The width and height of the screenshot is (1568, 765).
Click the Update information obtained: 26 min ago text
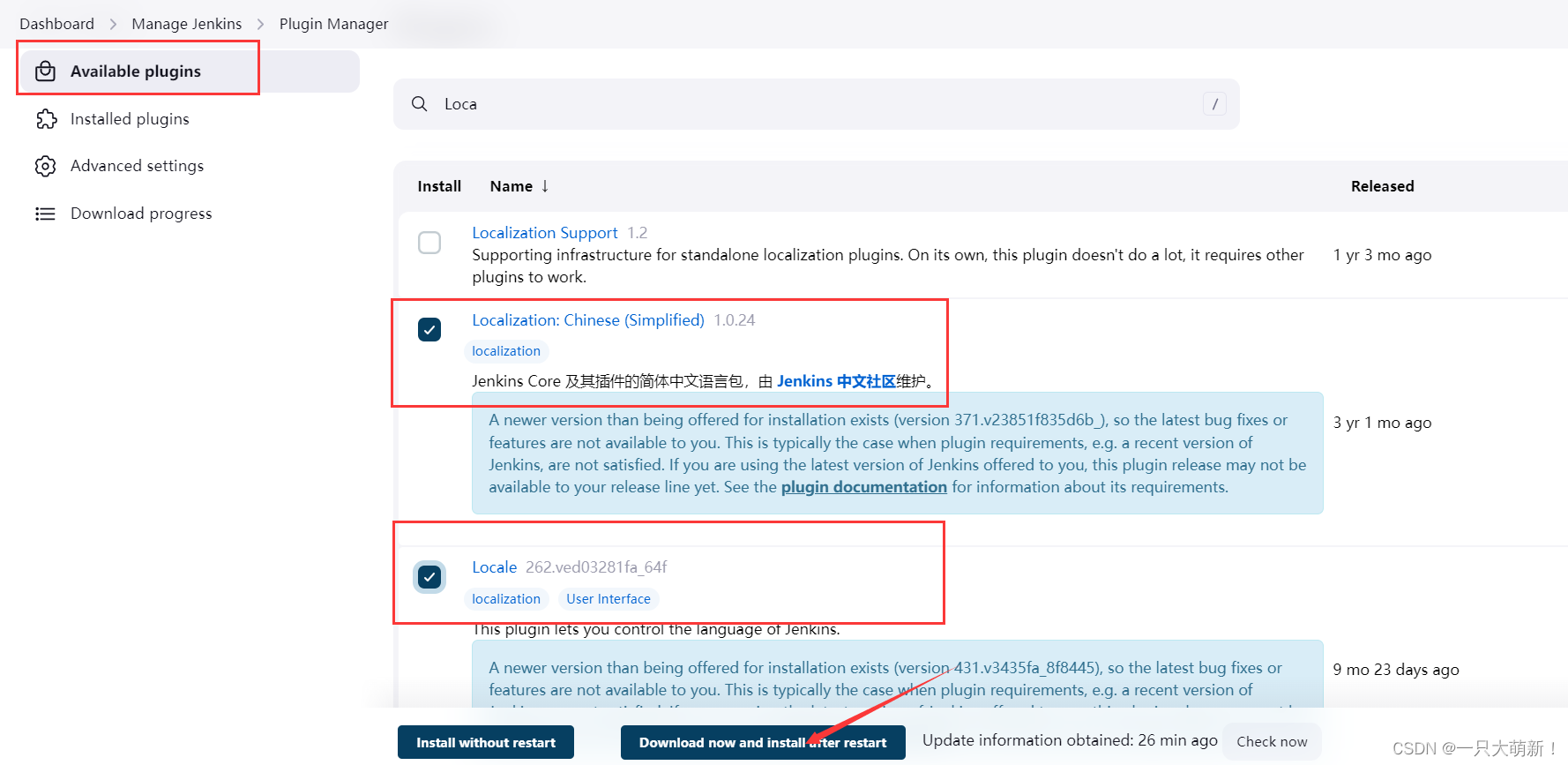1070,740
